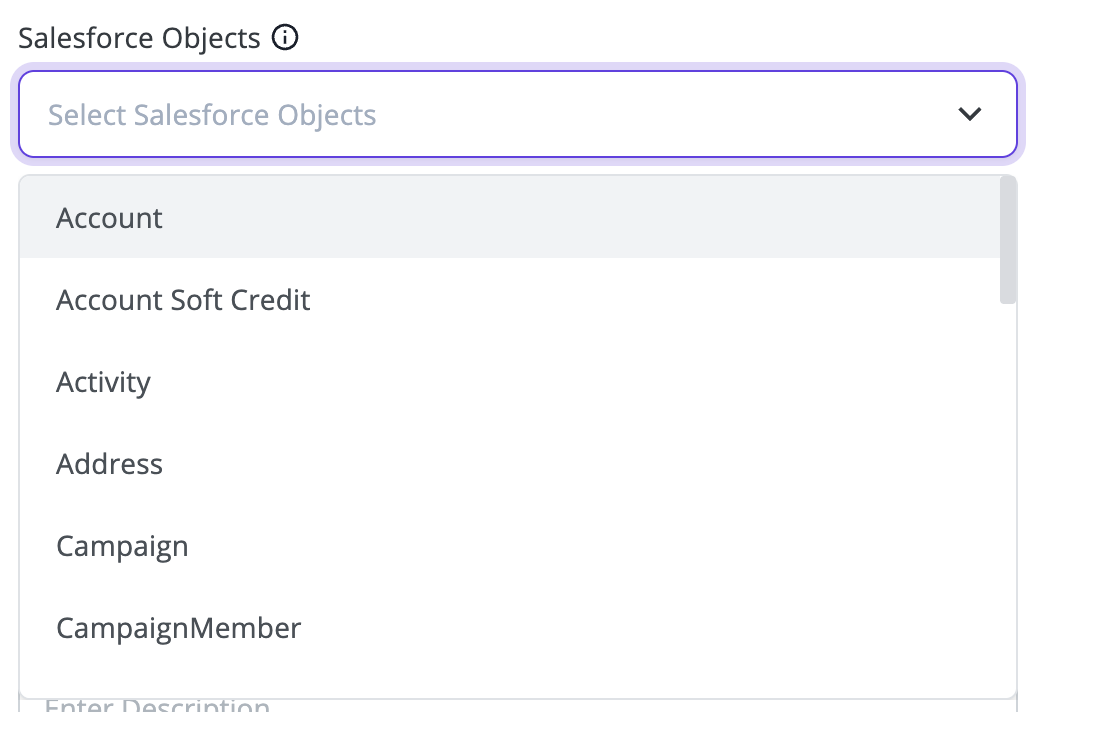Focus the Select Salesforce Objects combo box
This screenshot has height=732, width=1120.
tap(518, 114)
